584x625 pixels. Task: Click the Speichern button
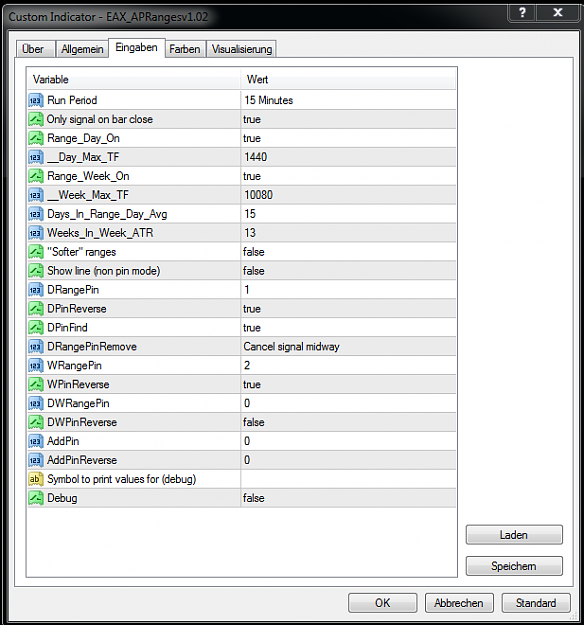514,566
